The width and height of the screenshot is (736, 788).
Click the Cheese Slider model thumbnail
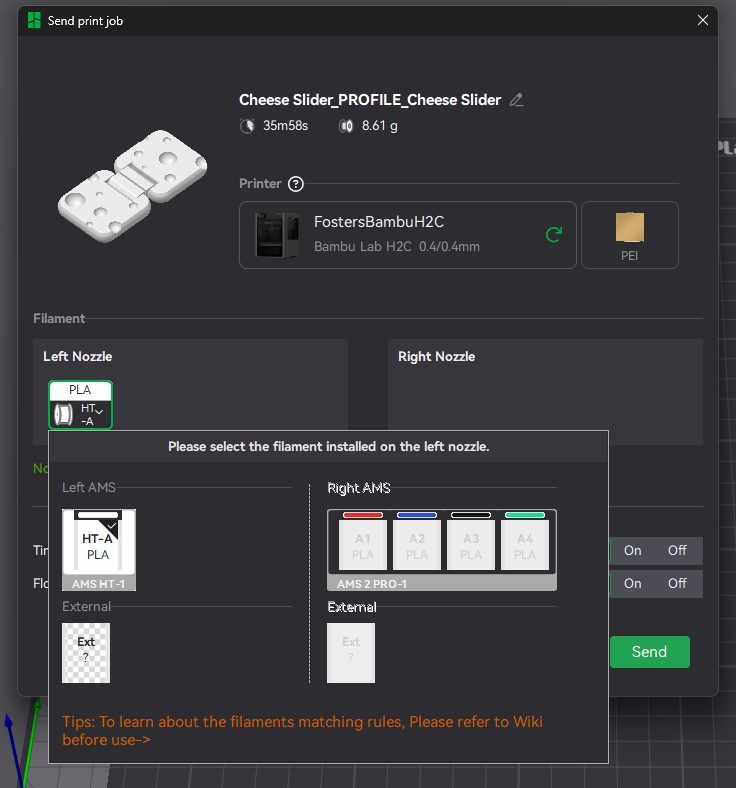132,186
